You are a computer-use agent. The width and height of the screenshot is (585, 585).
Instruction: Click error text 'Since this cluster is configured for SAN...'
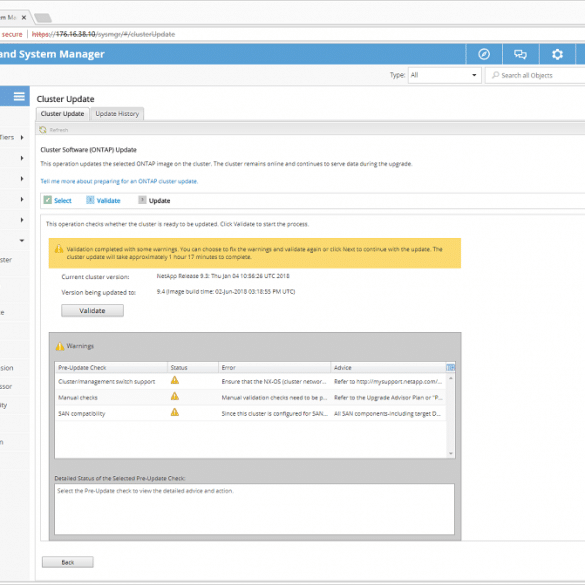(275, 413)
